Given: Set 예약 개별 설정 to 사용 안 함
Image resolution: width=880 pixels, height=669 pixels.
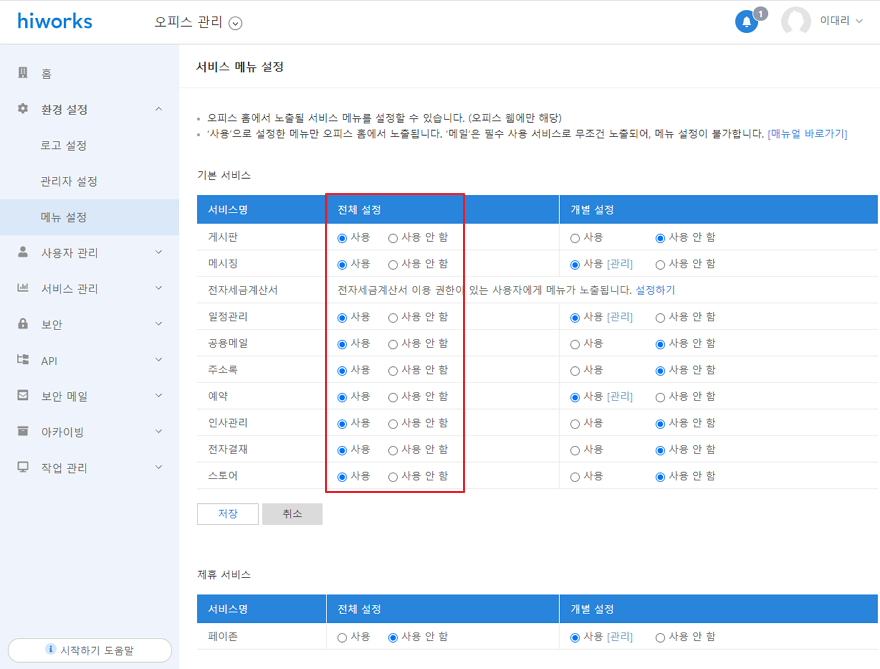Looking at the screenshot, I should point(660,397).
